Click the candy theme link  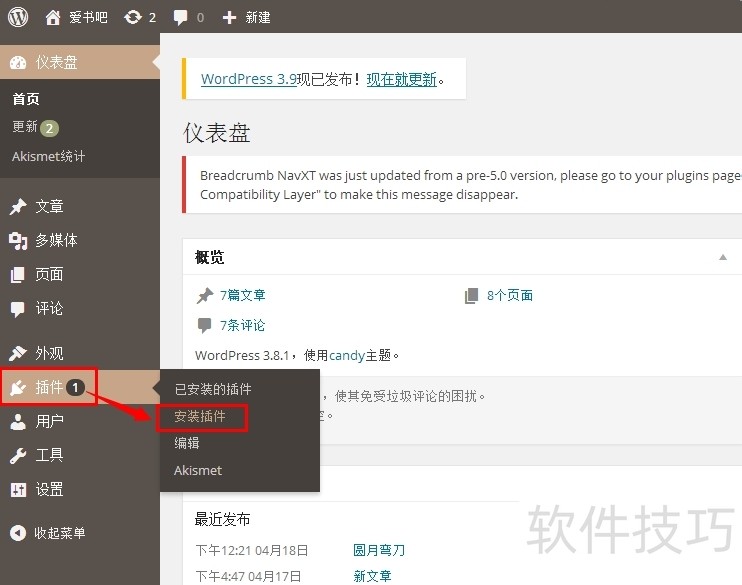(x=347, y=355)
